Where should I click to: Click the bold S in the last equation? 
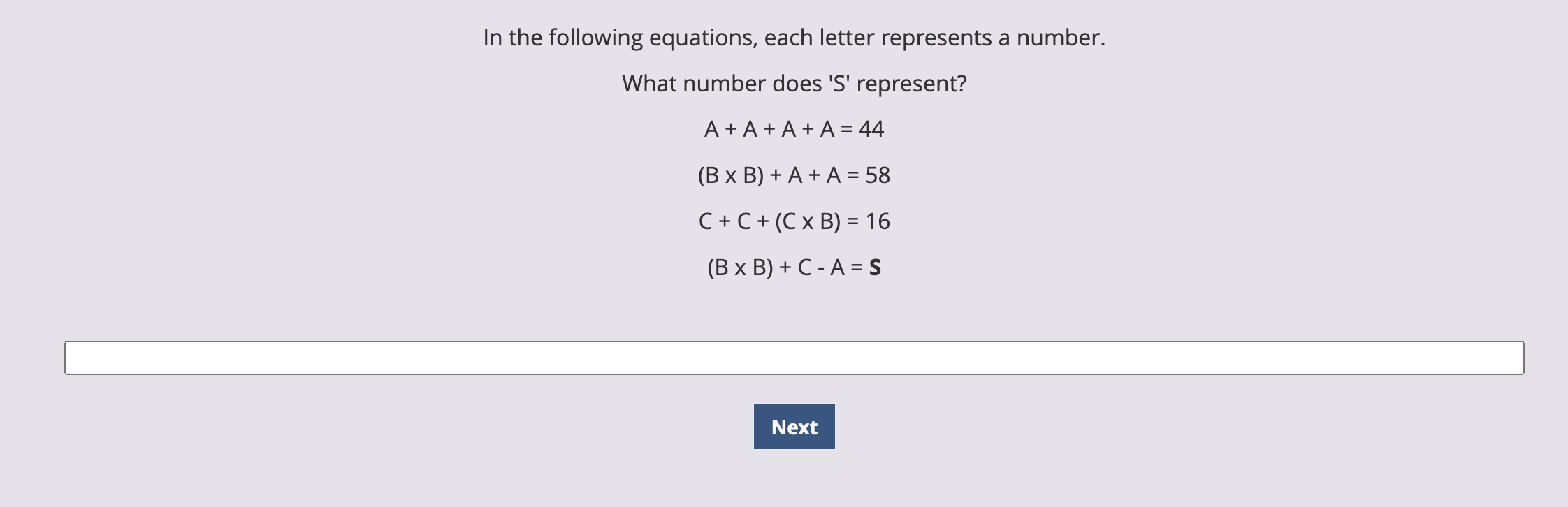pyautogui.click(x=875, y=267)
